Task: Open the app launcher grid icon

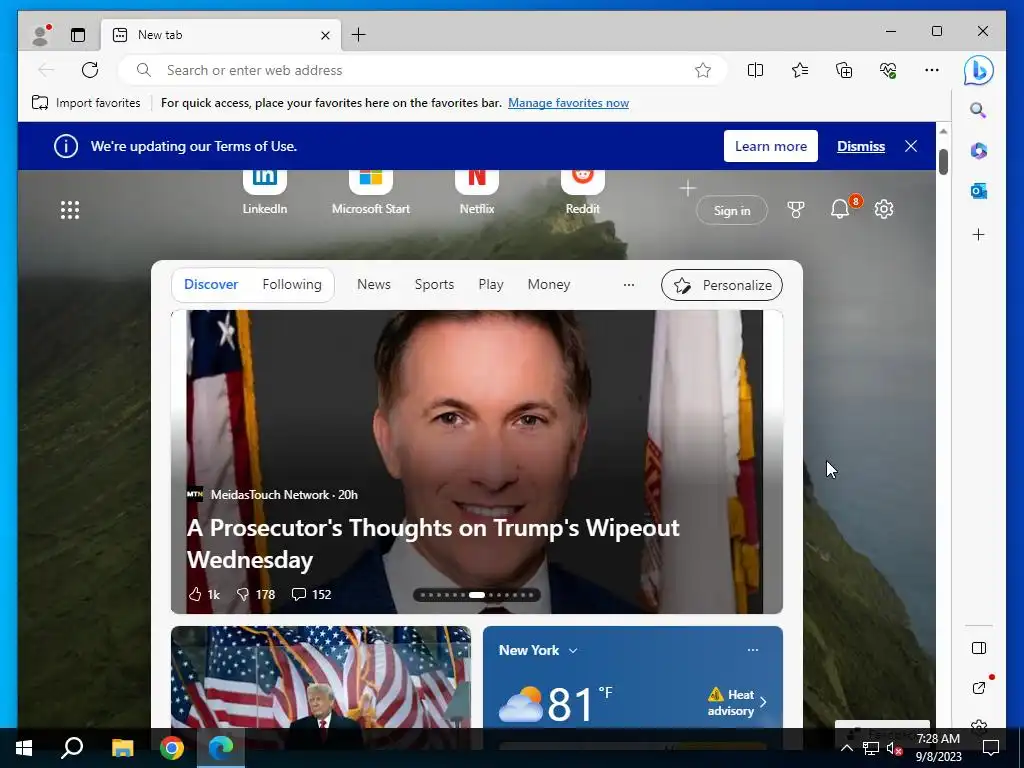Action: (x=70, y=210)
